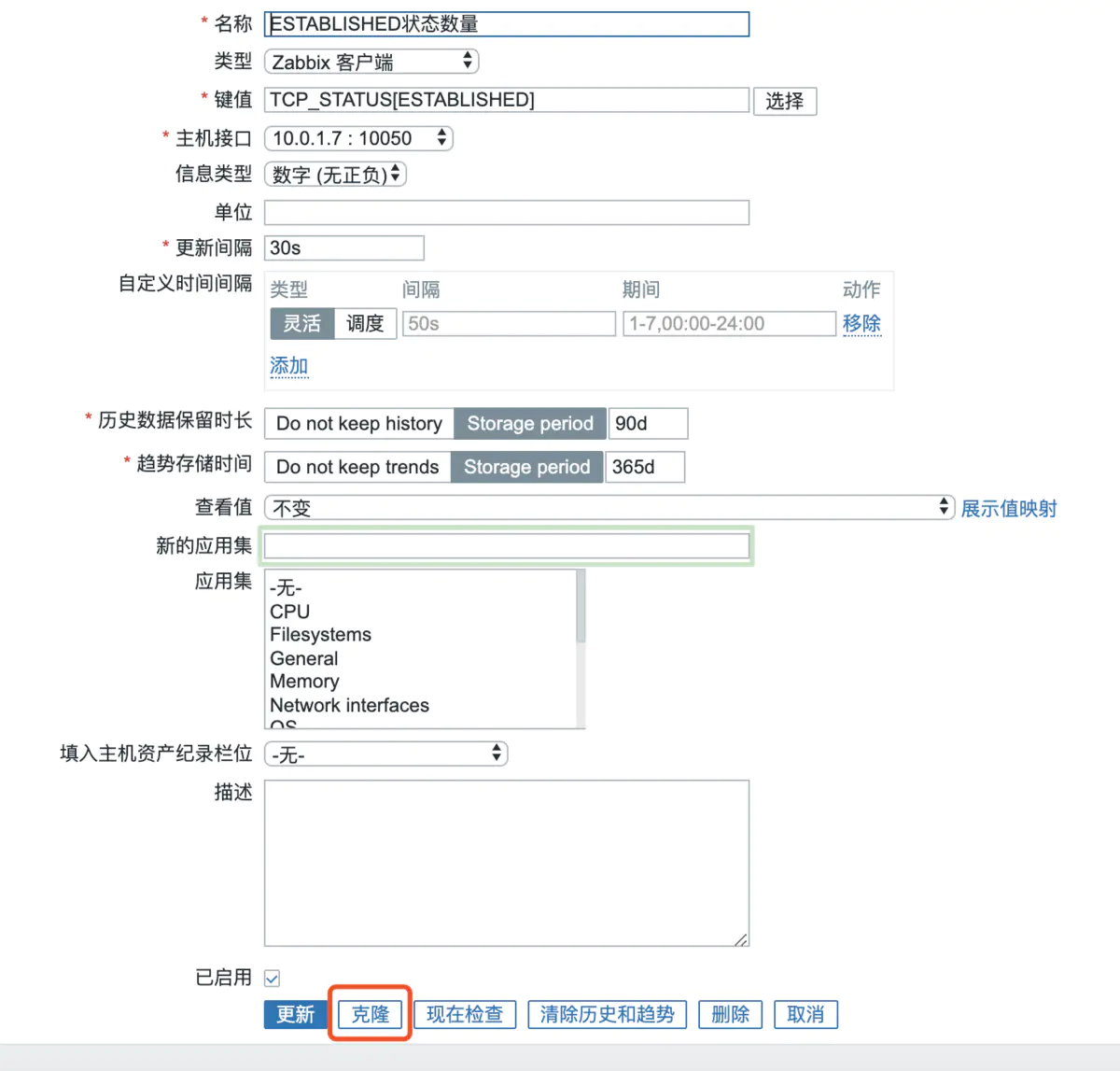
Task: Open the 填入主机资产纪录栏位 dropdown
Action: click(x=385, y=754)
